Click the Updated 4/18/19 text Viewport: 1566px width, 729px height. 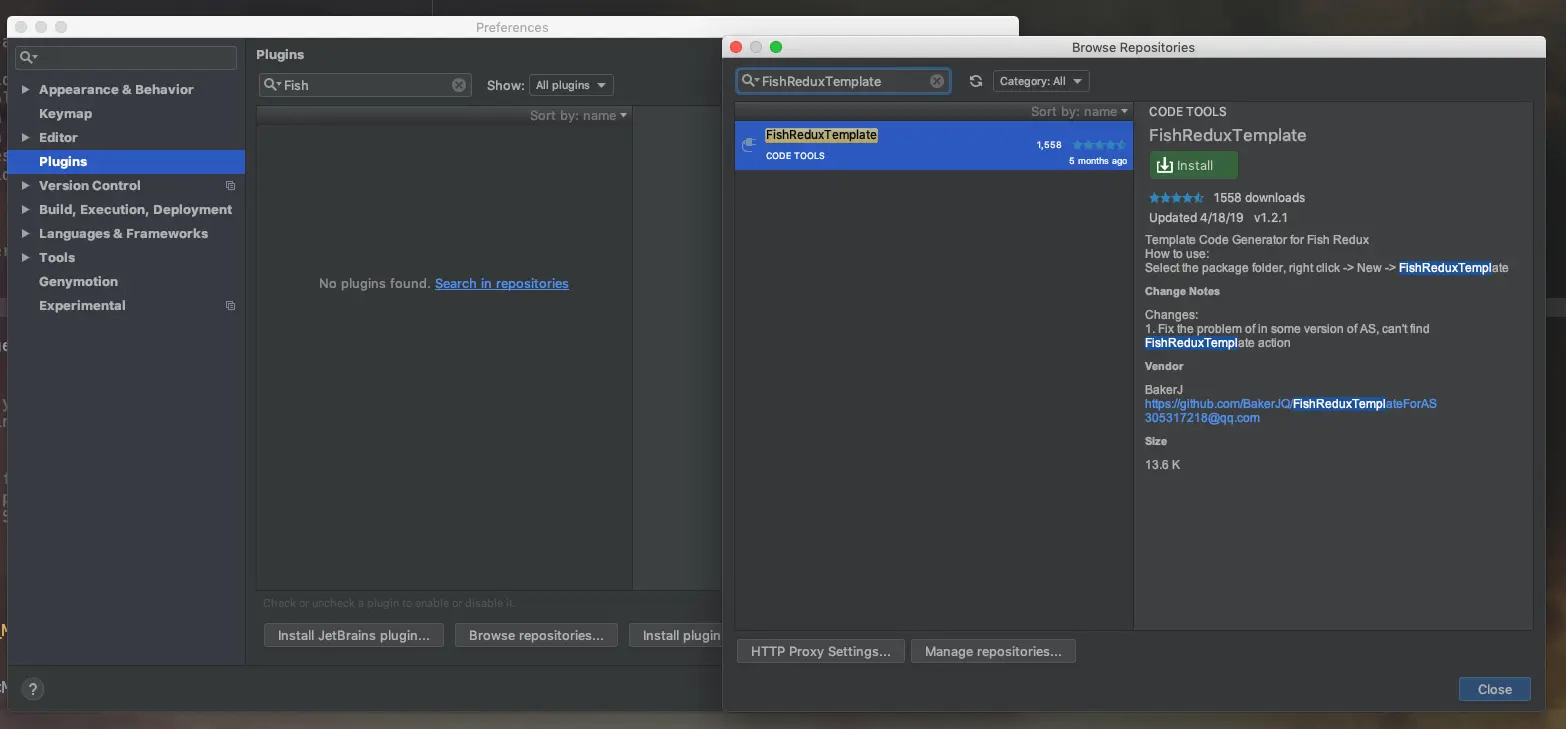[1195, 218]
